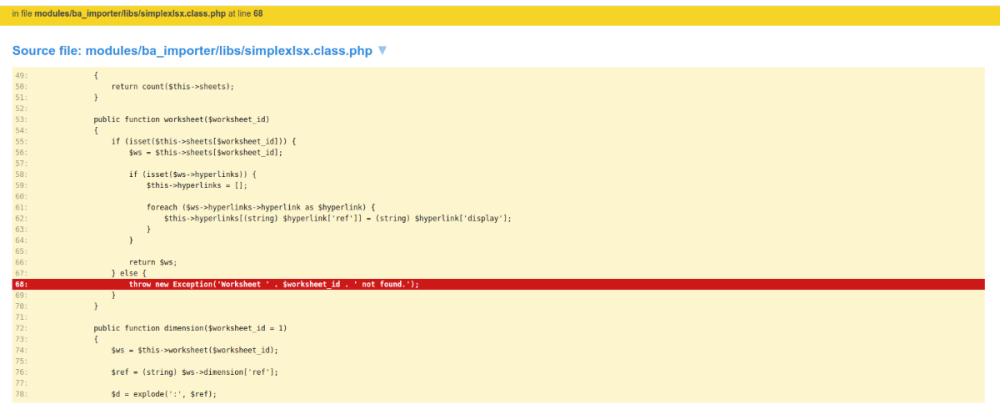Select the red highlighted throw Exception line
This screenshot has width=1000, height=415.
pos(274,284)
